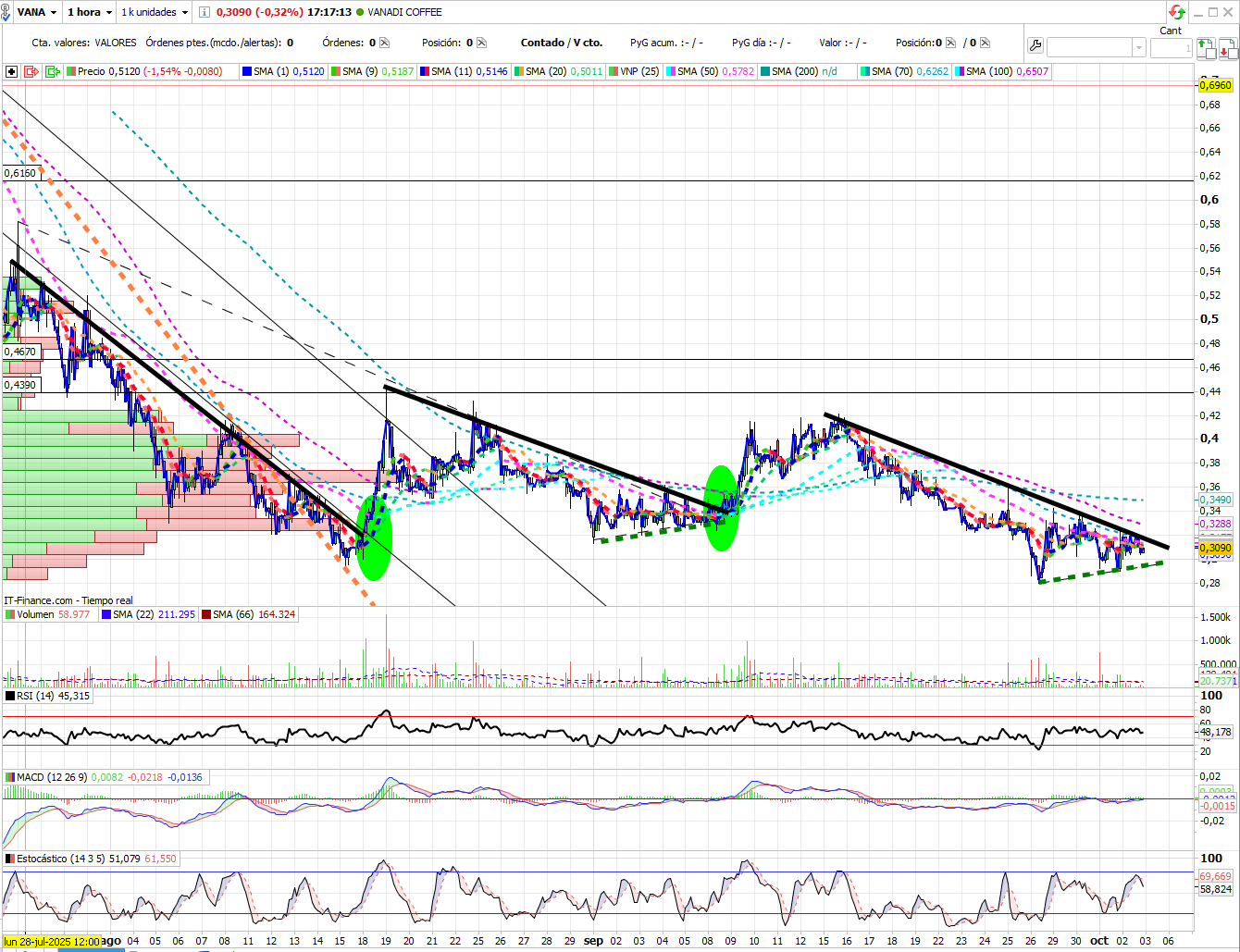Click the edit icon next to Órdenes: 0
The width and height of the screenshot is (1240, 952).
point(385,43)
